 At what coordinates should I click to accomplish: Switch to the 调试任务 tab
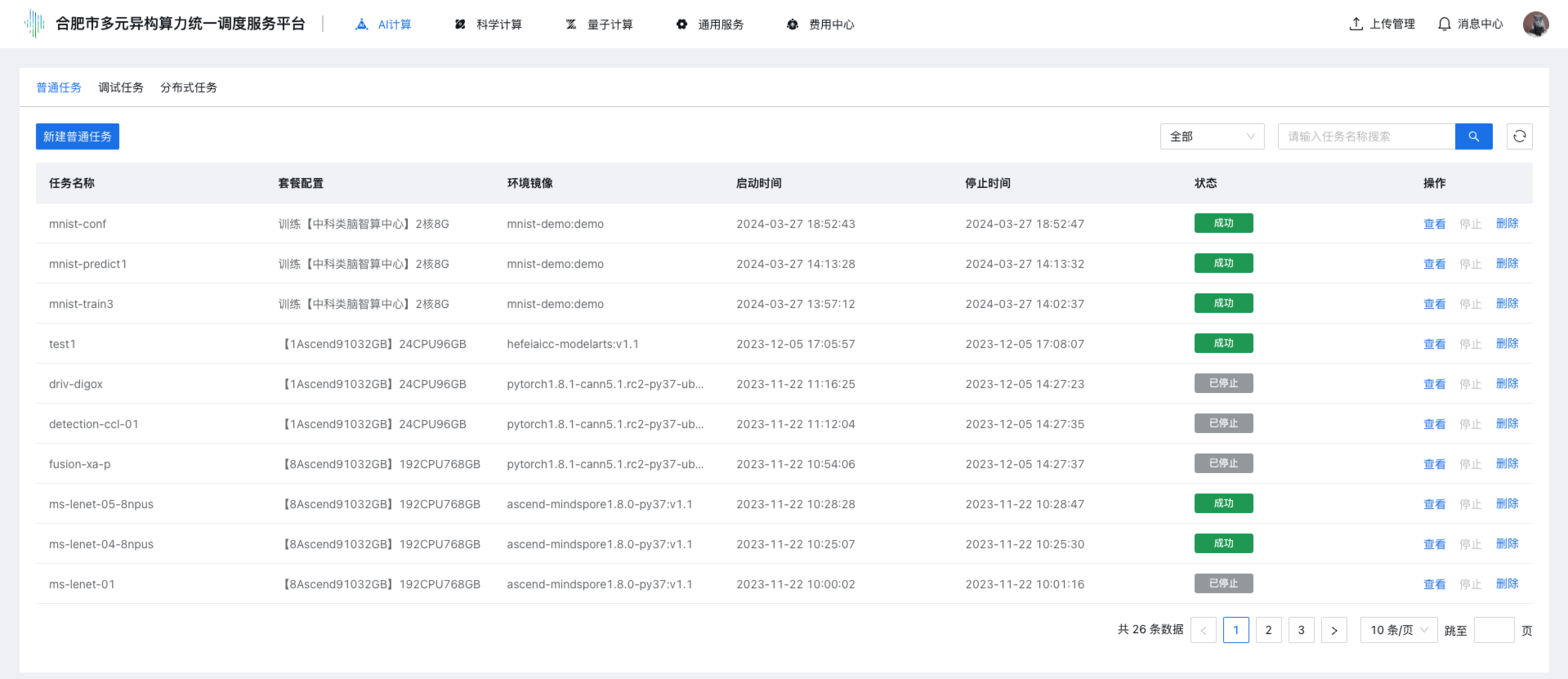121,87
